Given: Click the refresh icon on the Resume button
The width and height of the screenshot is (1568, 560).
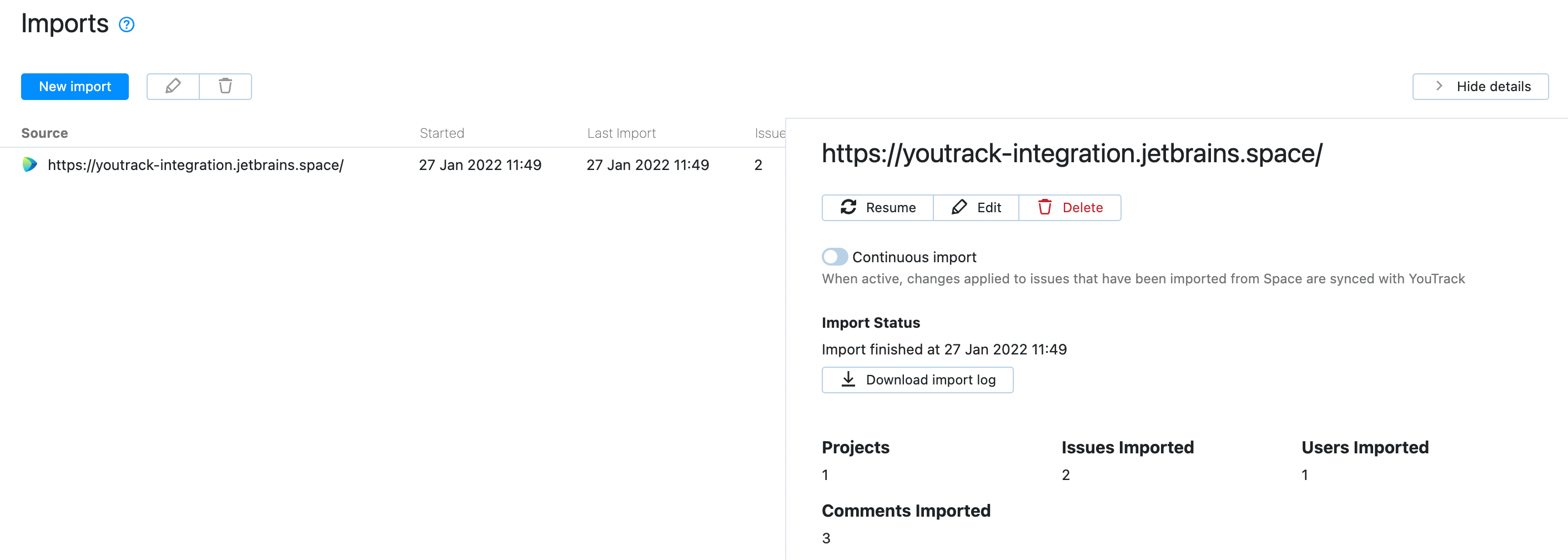Looking at the screenshot, I should coord(848,207).
